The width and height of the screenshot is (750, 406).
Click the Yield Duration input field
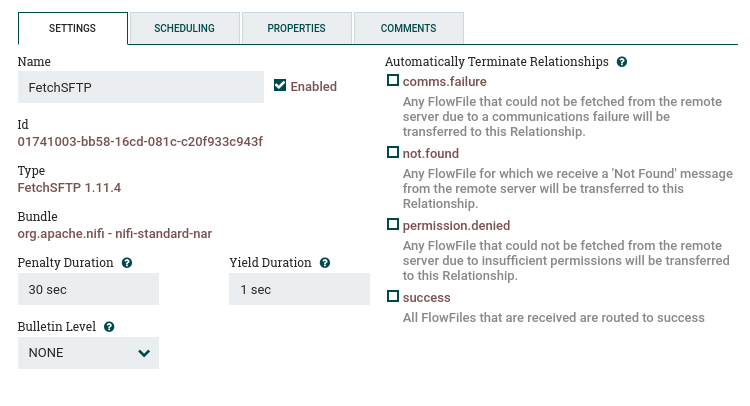coord(300,289)
